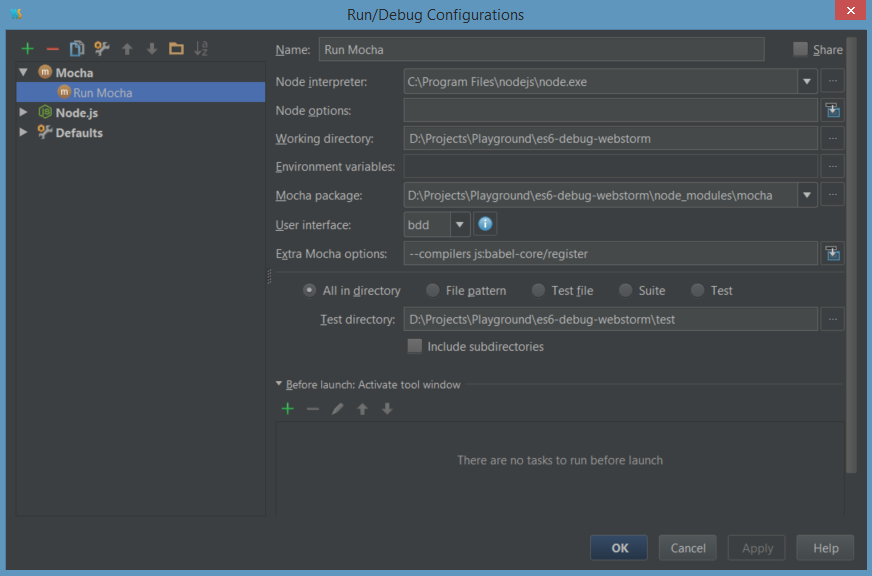Check Include subdirectories
The height and width of the screenshot is (576, 872).
pyautogui.click(x=414, y=346)
